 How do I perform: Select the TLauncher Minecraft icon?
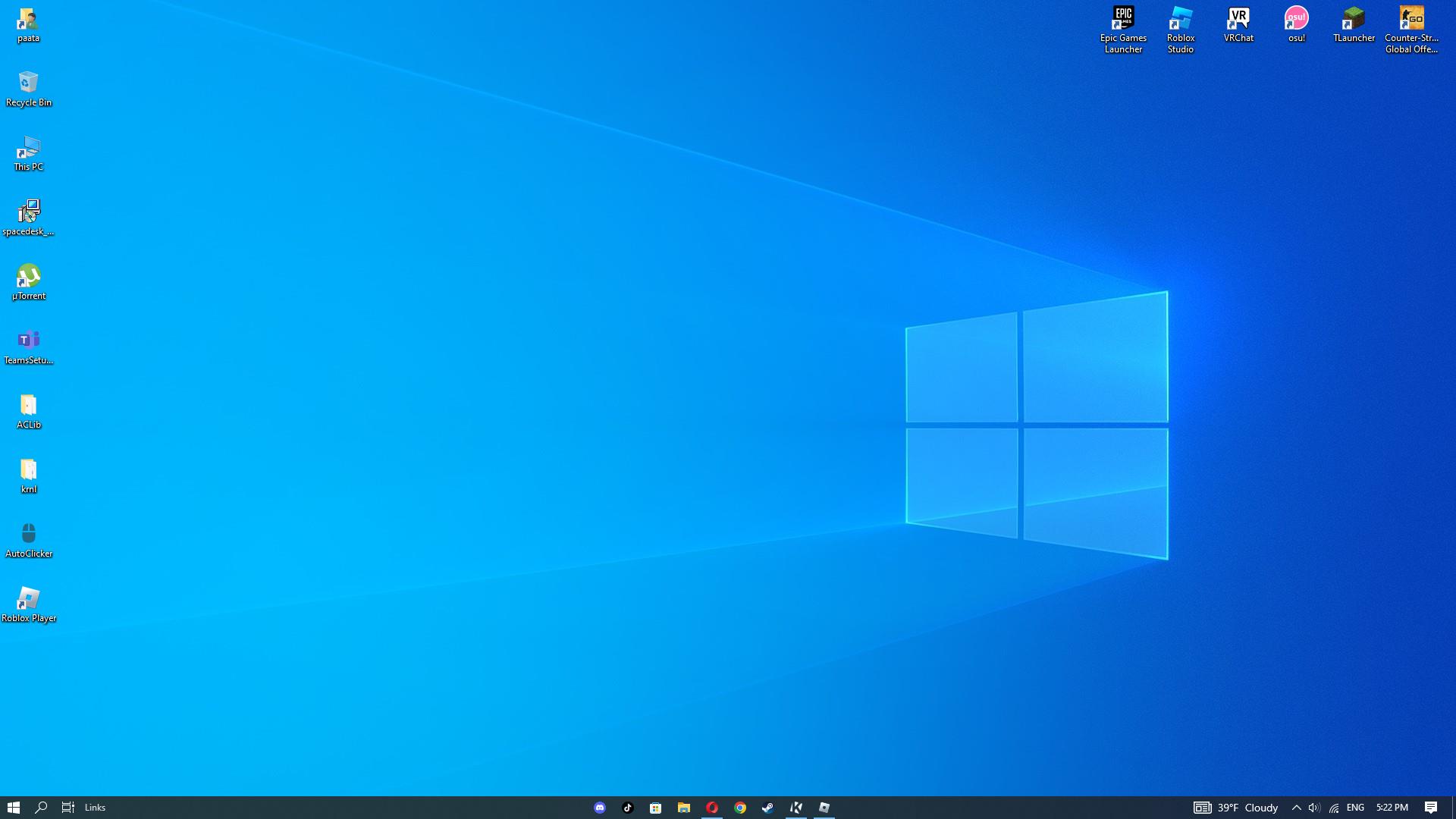coord(1354,24)
